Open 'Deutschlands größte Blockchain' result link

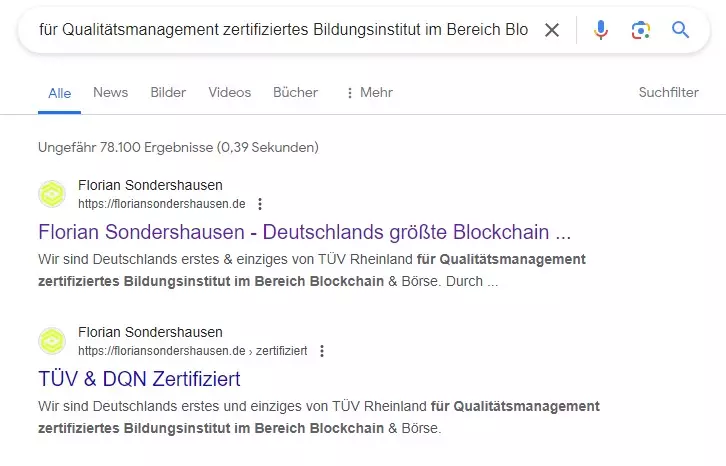(x=305, y=232)
